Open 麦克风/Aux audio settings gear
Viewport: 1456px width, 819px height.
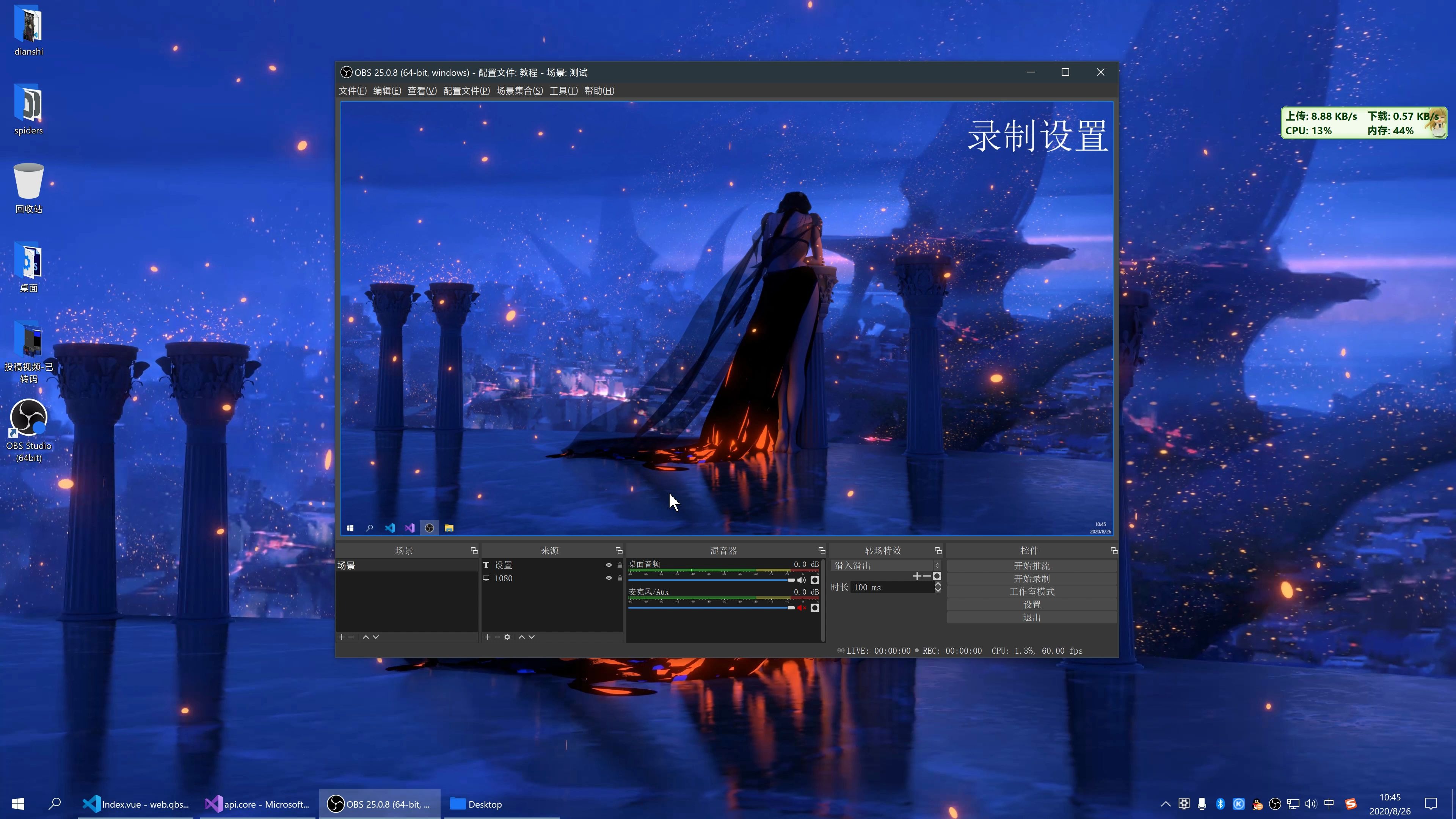[814, 607]
